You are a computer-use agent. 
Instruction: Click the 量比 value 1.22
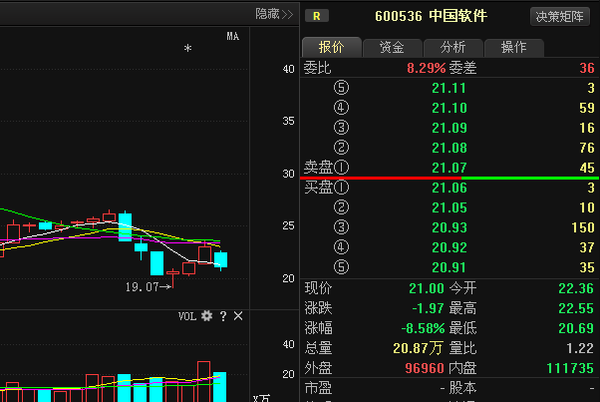click(x=580, y=348)
